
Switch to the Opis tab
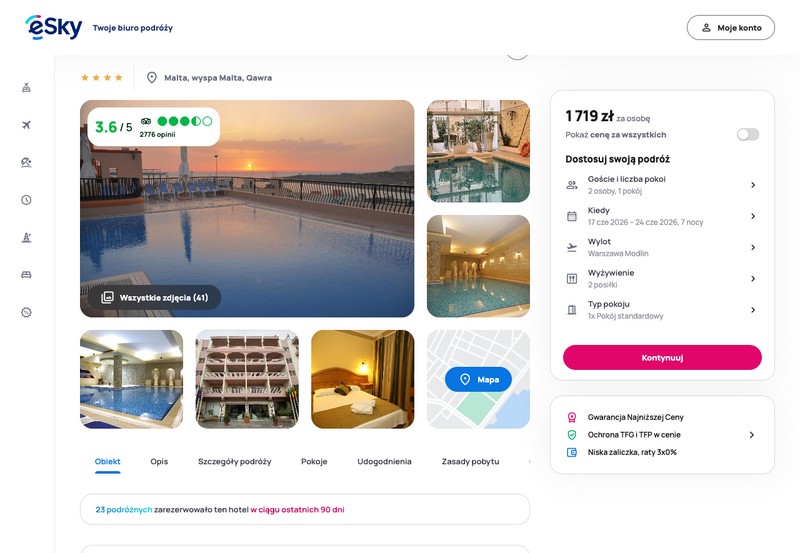click(x=159, y=461)
